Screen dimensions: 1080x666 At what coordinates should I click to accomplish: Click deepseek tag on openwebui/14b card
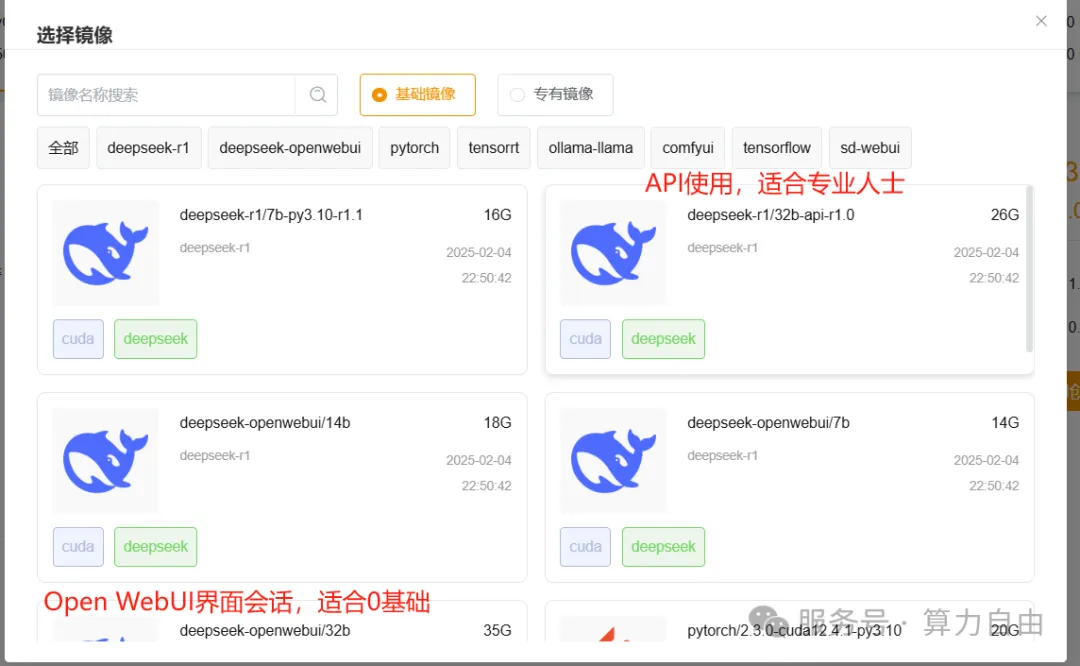156,547
